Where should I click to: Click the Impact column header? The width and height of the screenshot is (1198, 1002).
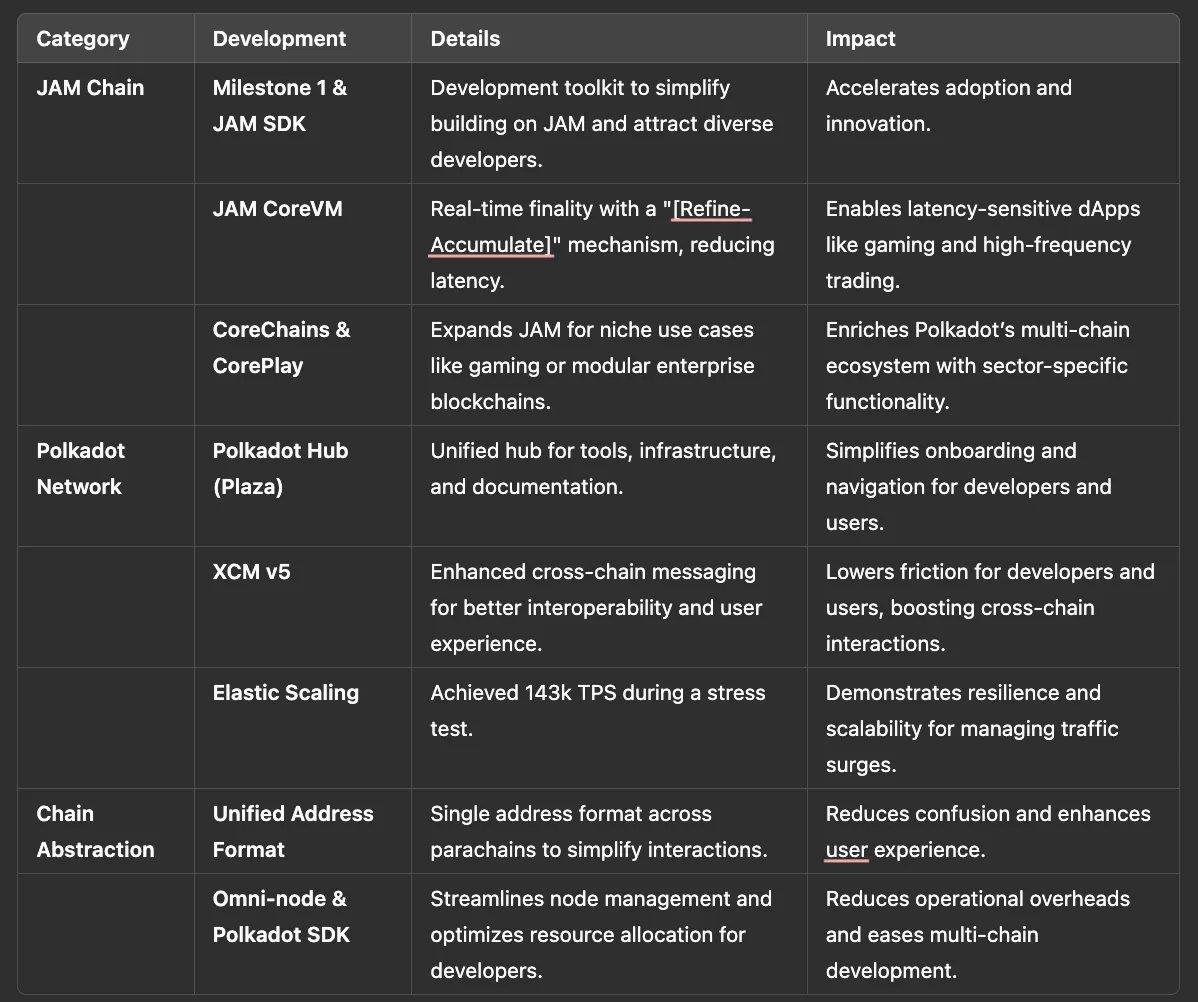tap(860, 39)
